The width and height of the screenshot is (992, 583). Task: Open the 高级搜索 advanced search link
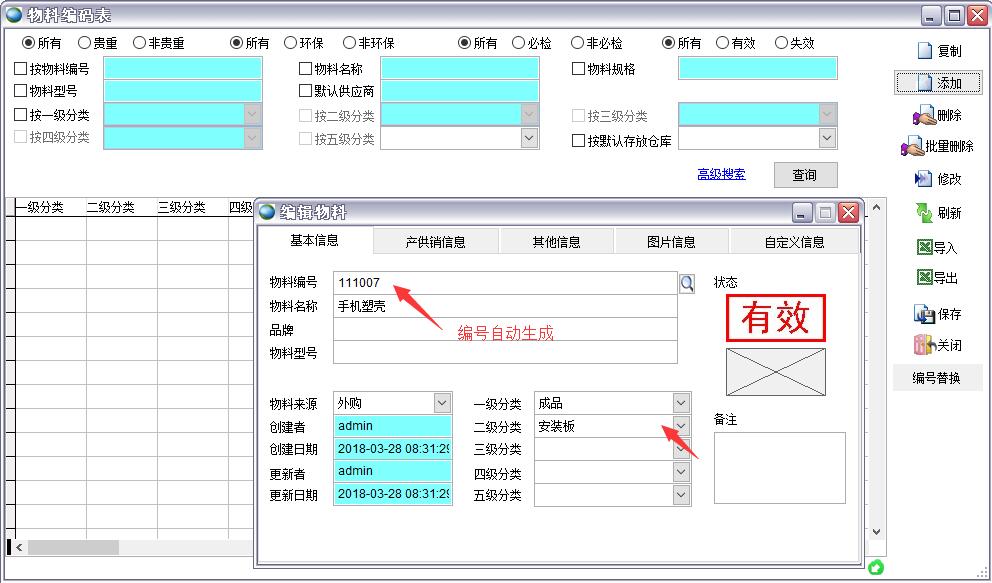[721, 174]
